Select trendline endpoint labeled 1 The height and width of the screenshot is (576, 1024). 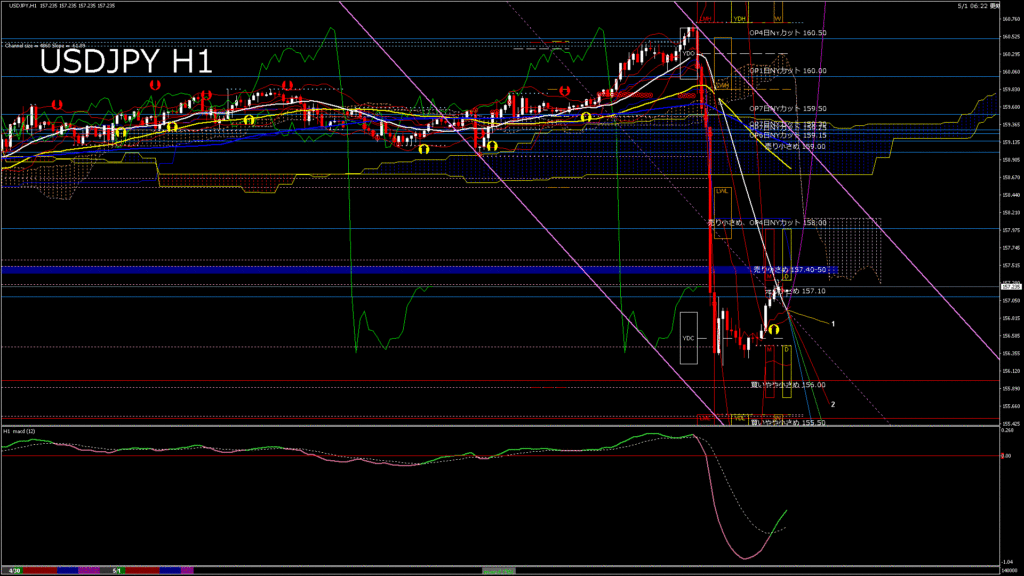pyautogui.click(x=833, y=324)
